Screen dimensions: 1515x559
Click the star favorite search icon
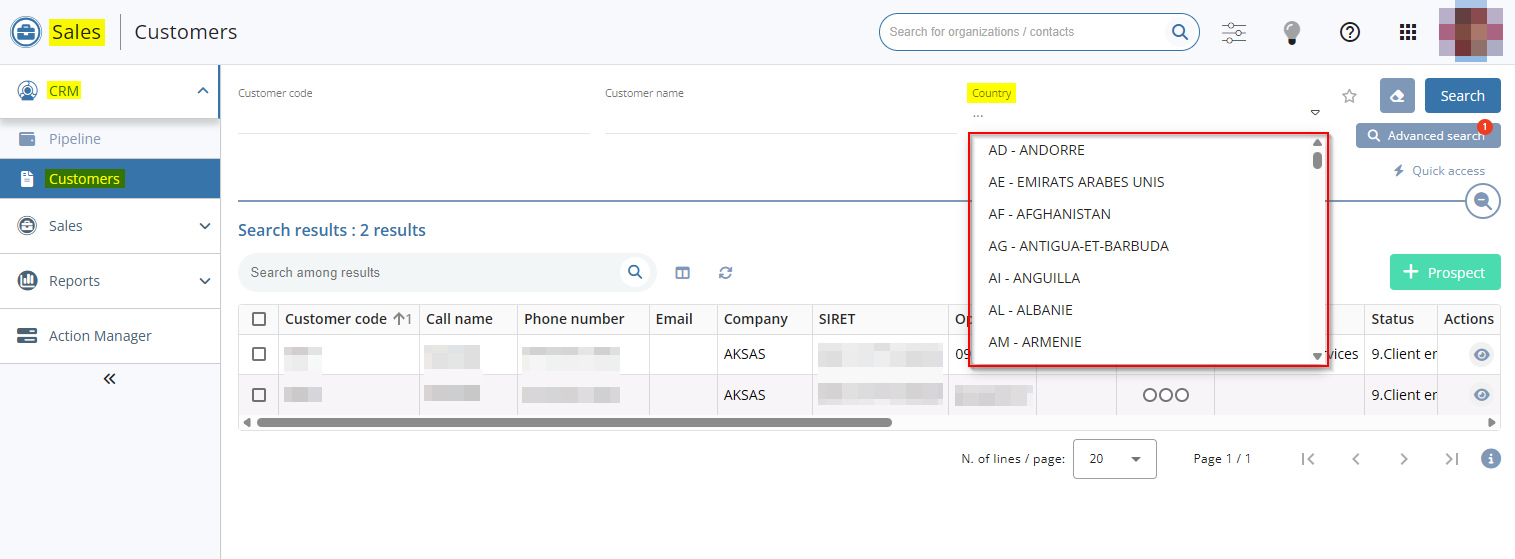pos(1349,96)
